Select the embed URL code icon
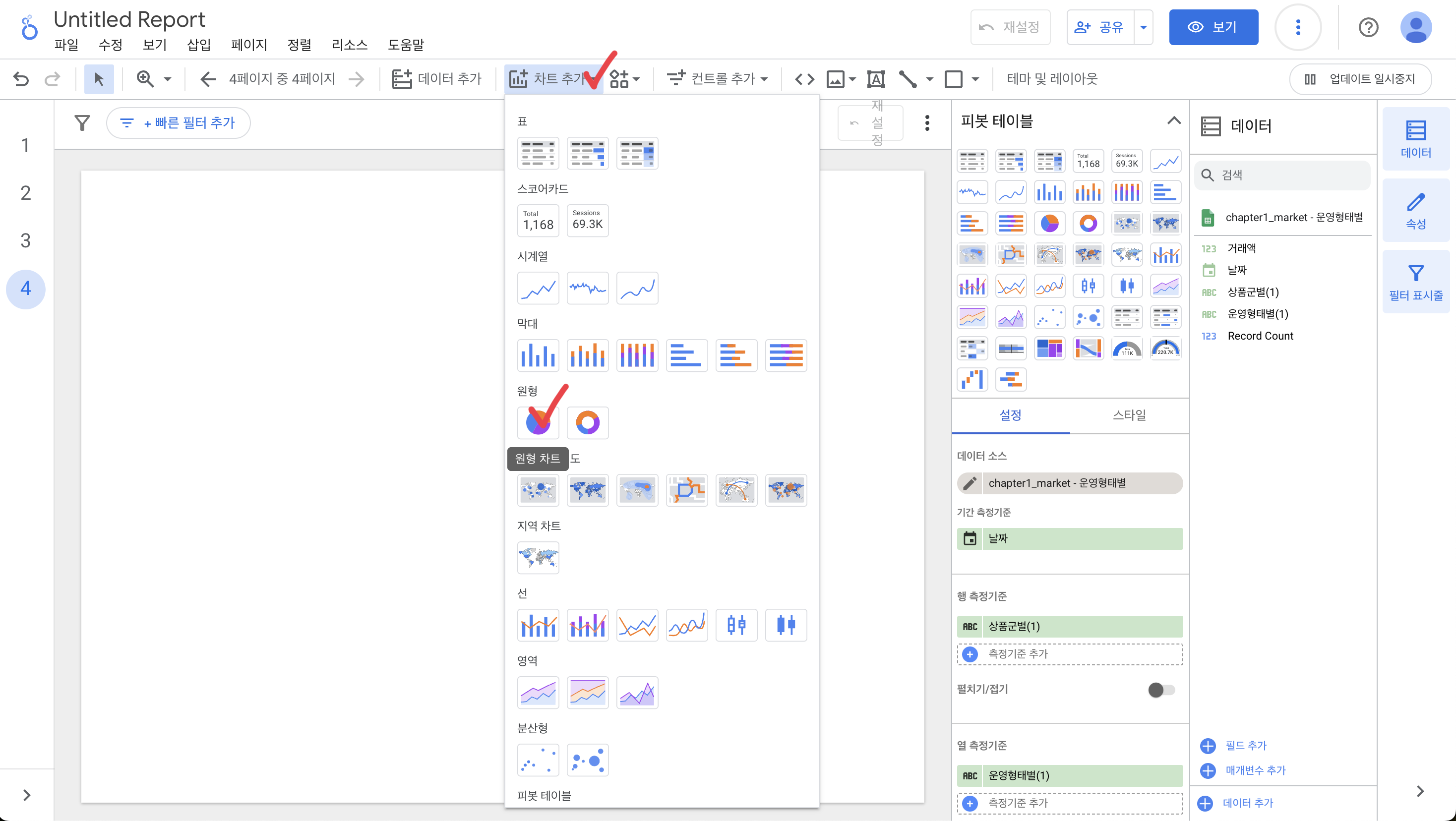This screenshot has width=1456, height=821. coord(804,78)
